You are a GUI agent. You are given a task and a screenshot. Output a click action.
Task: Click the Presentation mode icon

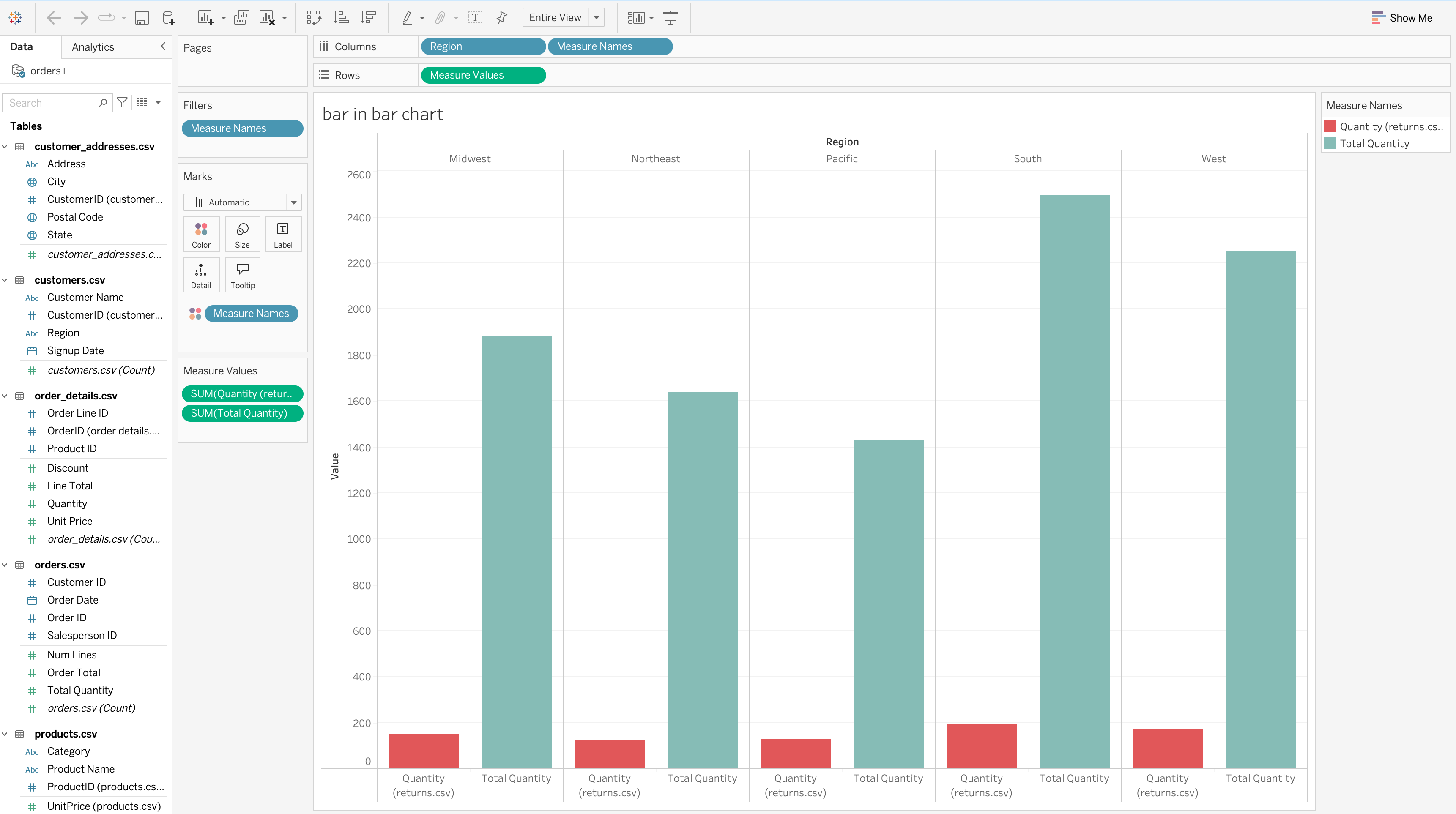[671, 17]
